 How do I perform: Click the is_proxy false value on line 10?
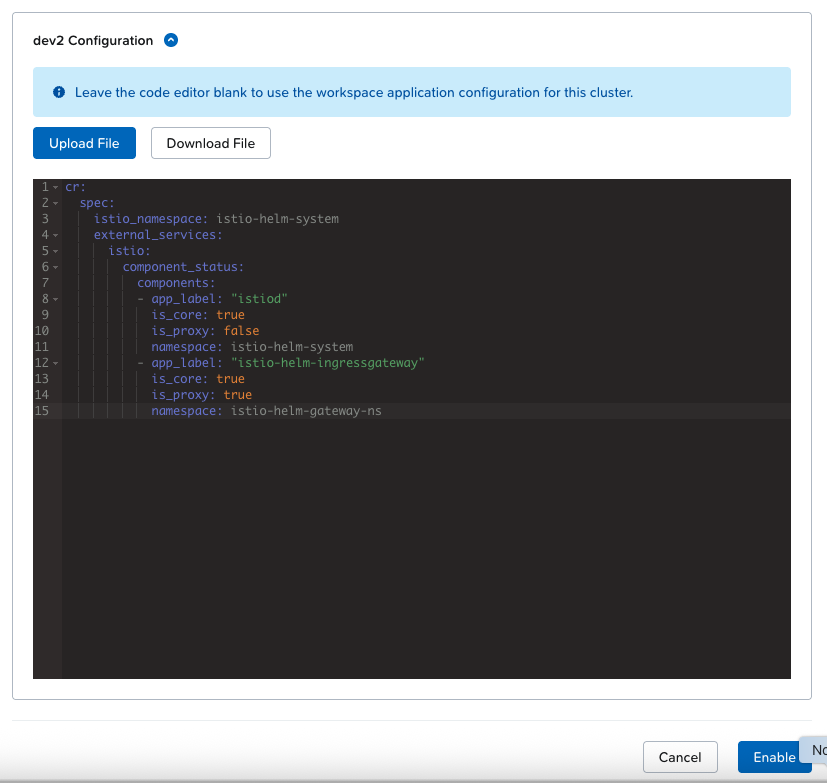pyautogui.click(x=241, y=331)
